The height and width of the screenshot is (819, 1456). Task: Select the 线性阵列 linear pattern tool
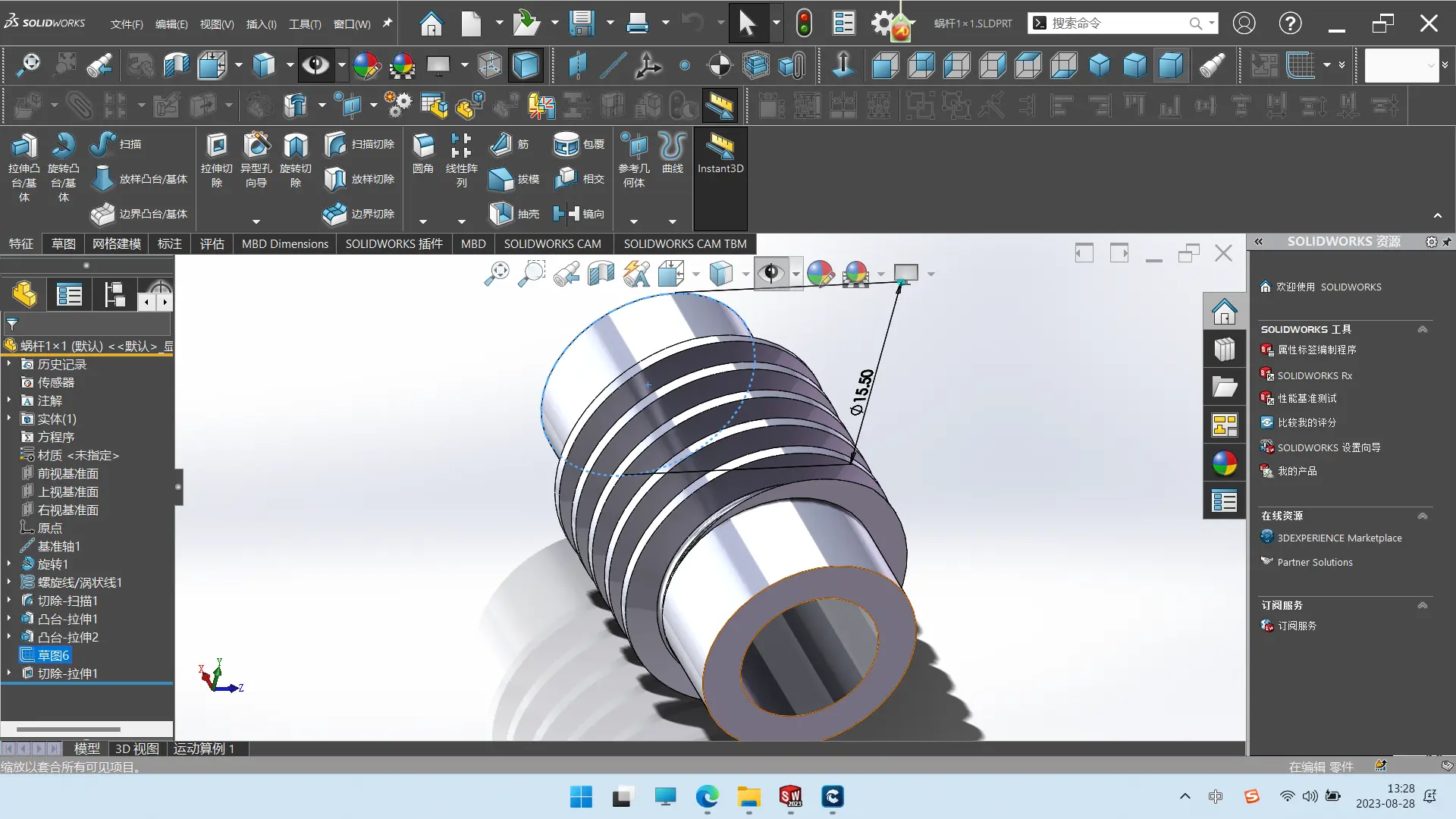point(461,160)
